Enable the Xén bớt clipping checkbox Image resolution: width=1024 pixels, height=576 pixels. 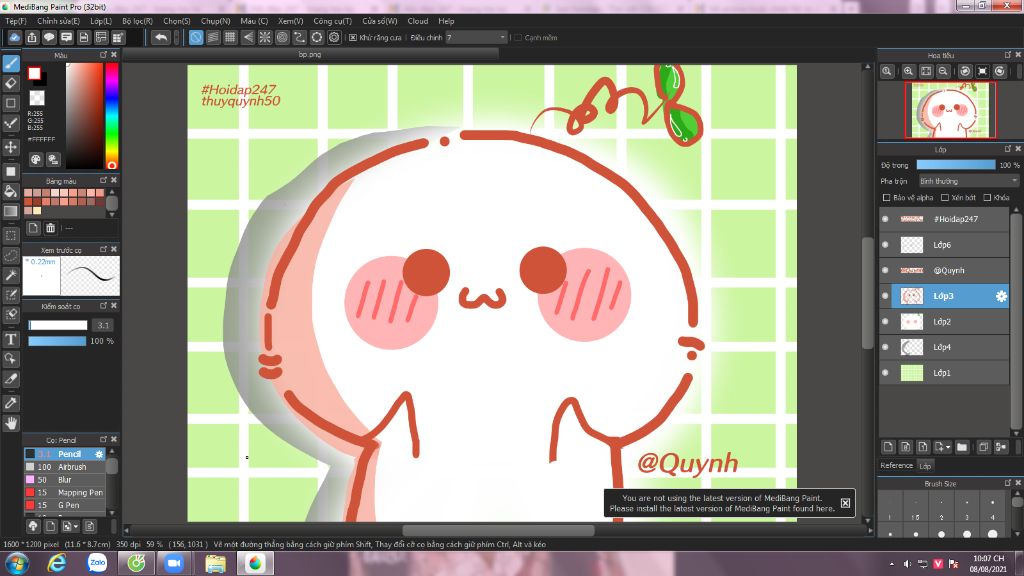[945, 197]
